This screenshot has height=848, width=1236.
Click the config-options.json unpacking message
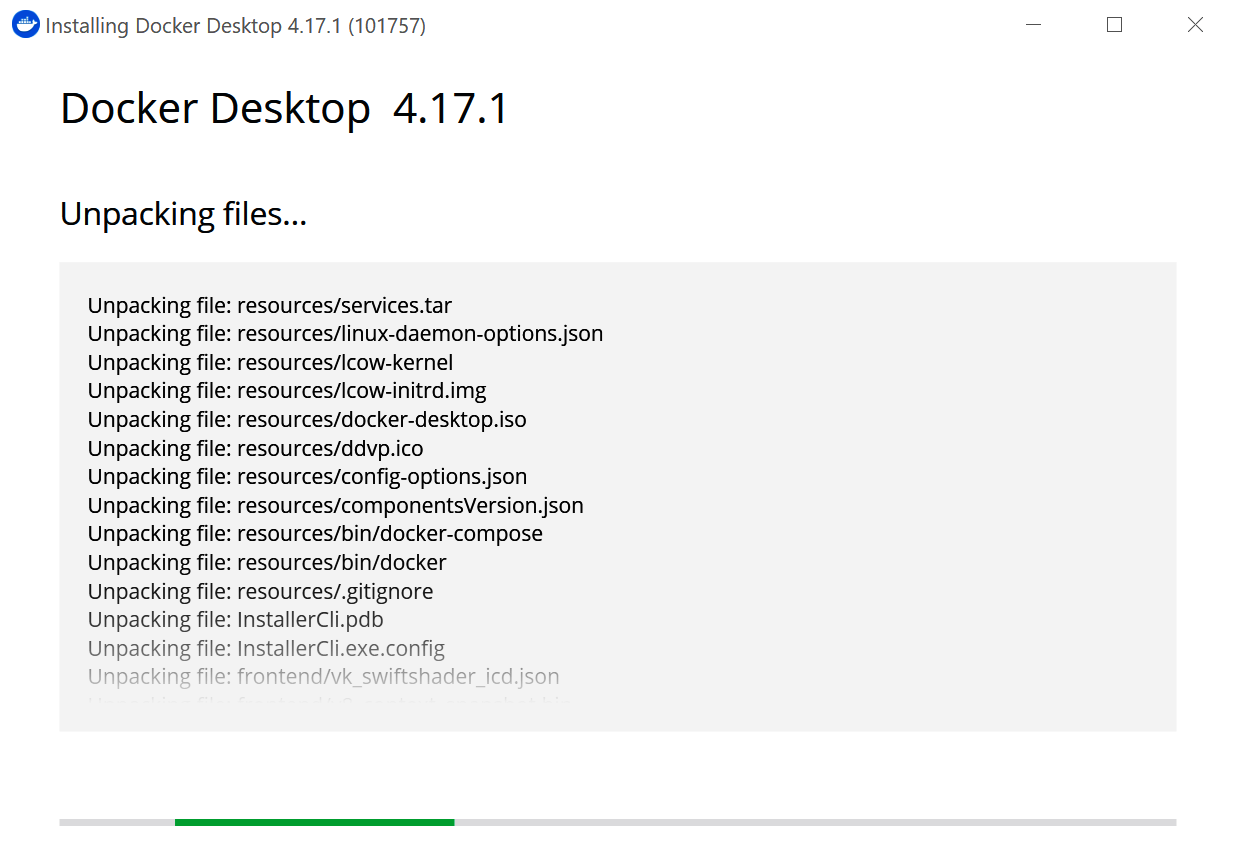coord(307,476)
